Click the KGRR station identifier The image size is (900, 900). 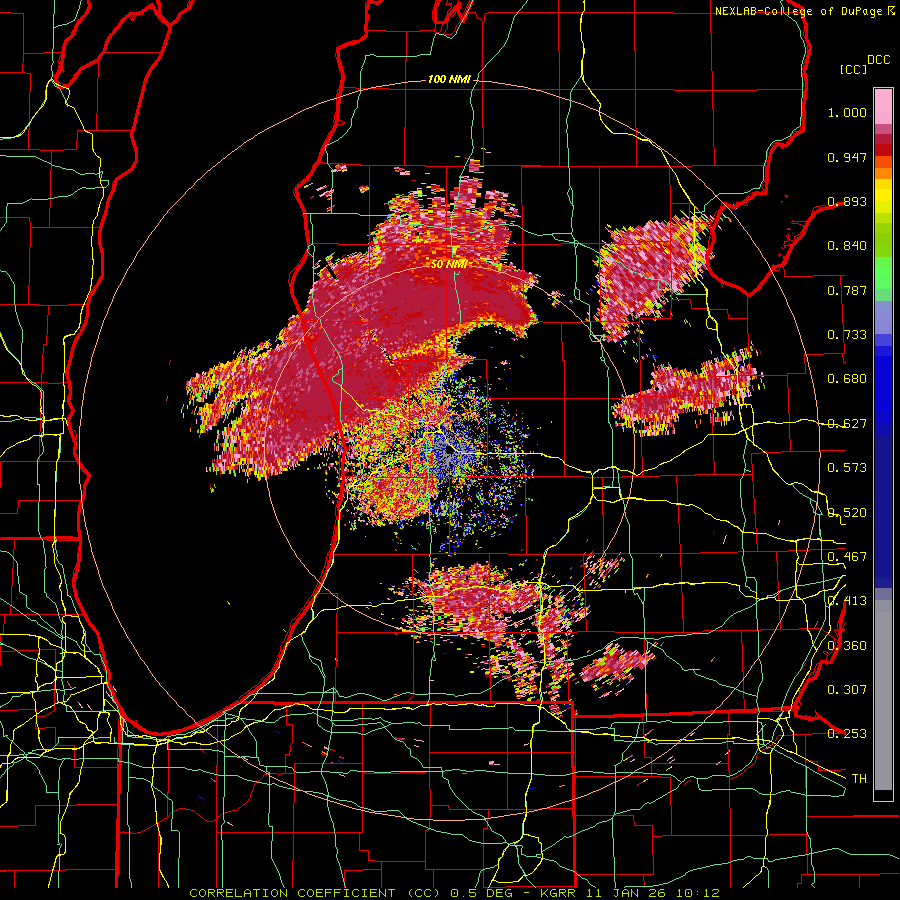(x=558, y=893)
